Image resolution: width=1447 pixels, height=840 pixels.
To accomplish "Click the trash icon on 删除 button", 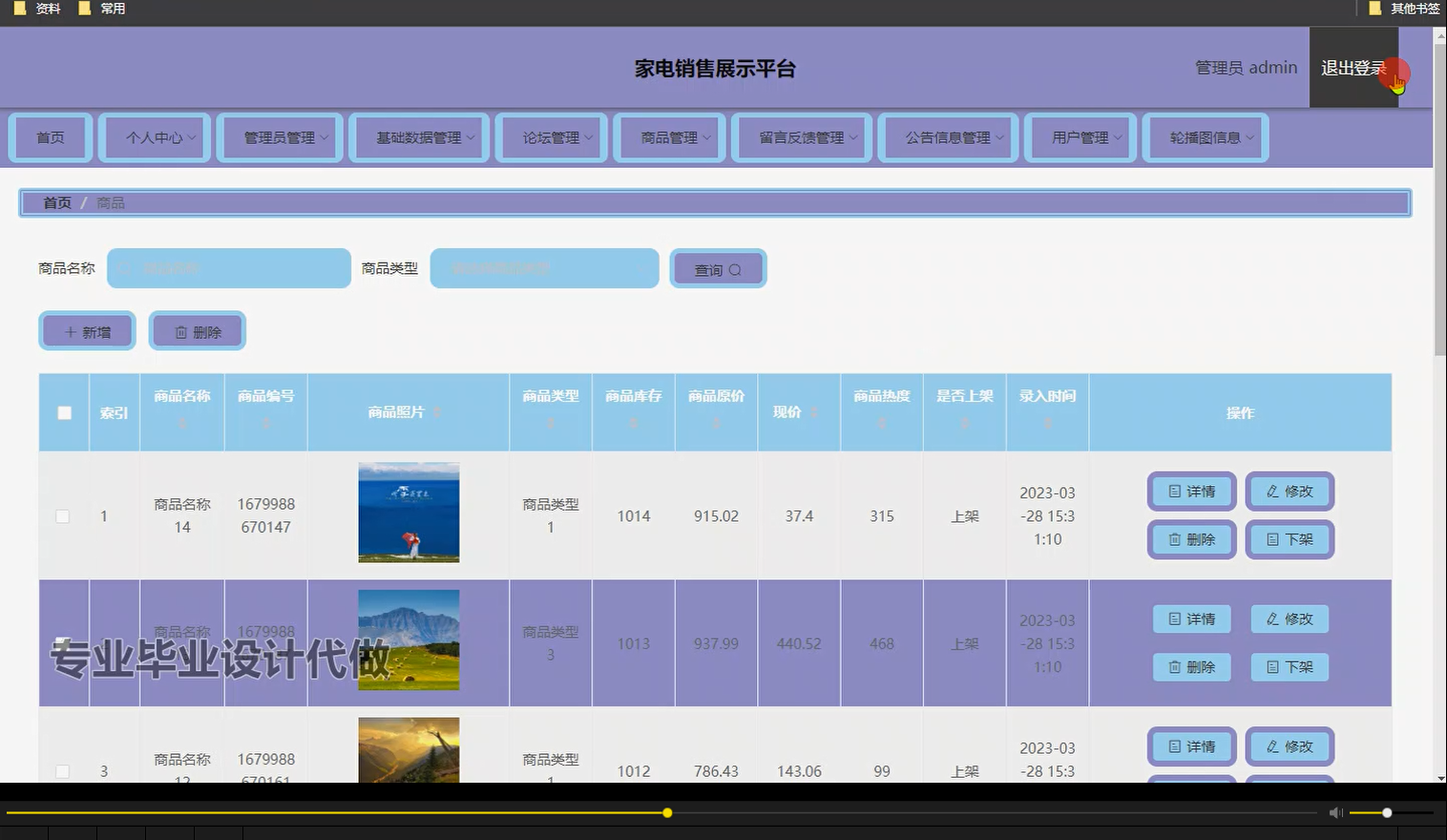I will (x=181, y=331).
